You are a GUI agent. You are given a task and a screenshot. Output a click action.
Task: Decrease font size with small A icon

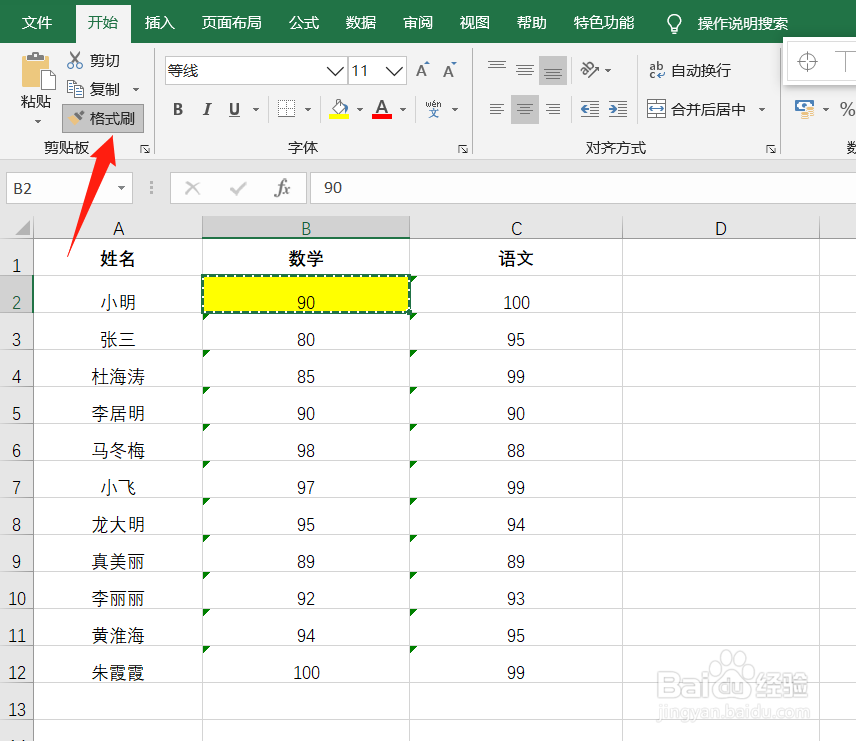click(449, 70)
